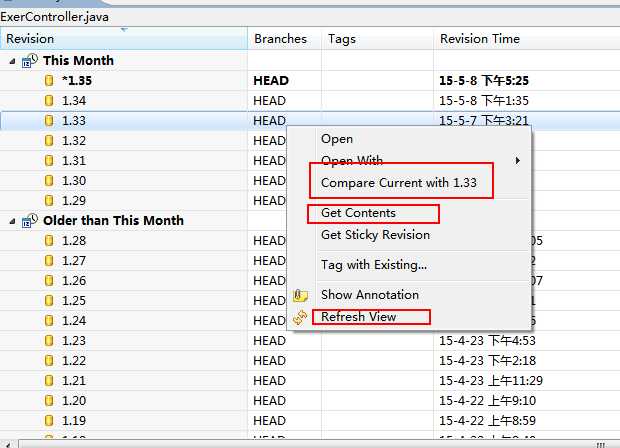The height and width of the screenshot is (448, 620).
Task: Click the revision icon beside 1.33
Action: pyautogui.click(x=49, y=121)
